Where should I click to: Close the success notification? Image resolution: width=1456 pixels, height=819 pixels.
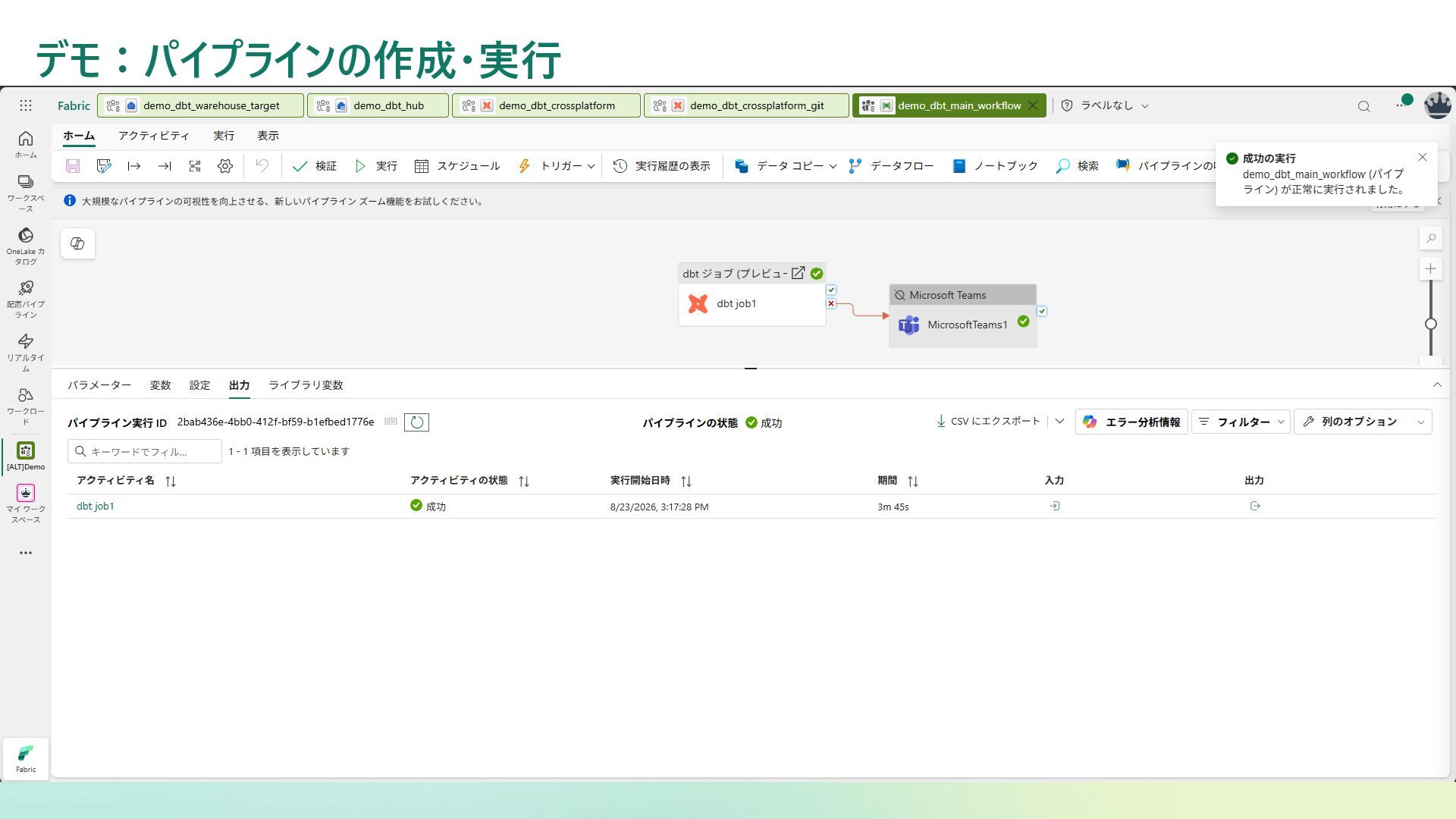click(1423, 157)
